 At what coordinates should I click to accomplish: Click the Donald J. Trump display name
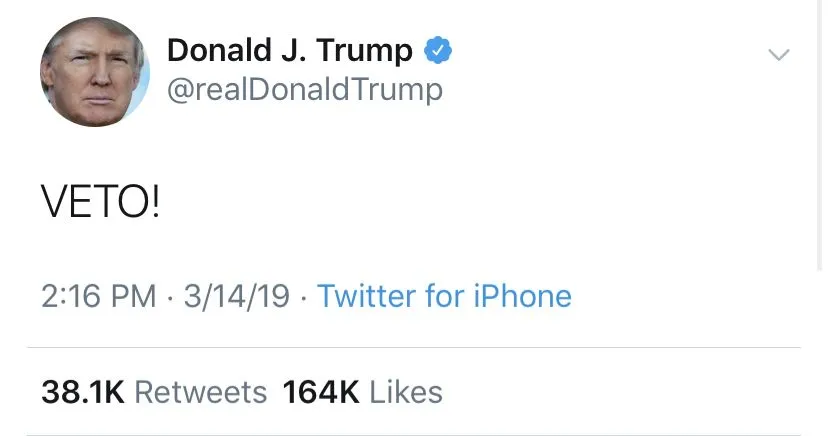[290, 50]
